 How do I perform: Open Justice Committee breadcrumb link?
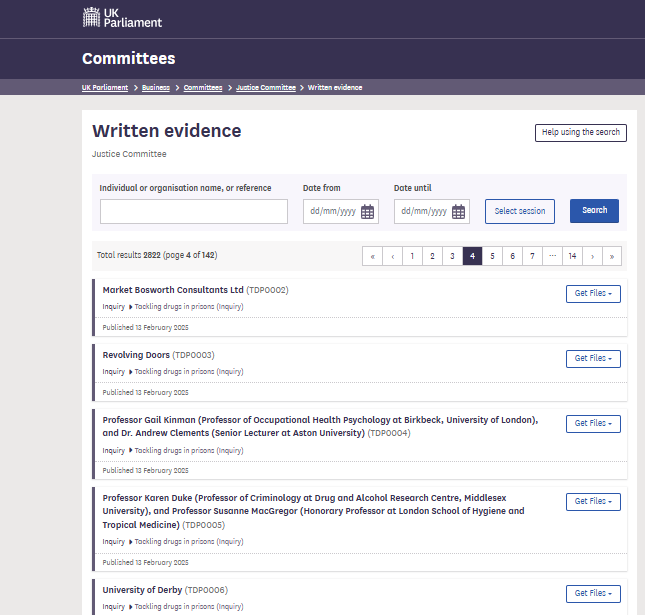click(x=266, y=88)
